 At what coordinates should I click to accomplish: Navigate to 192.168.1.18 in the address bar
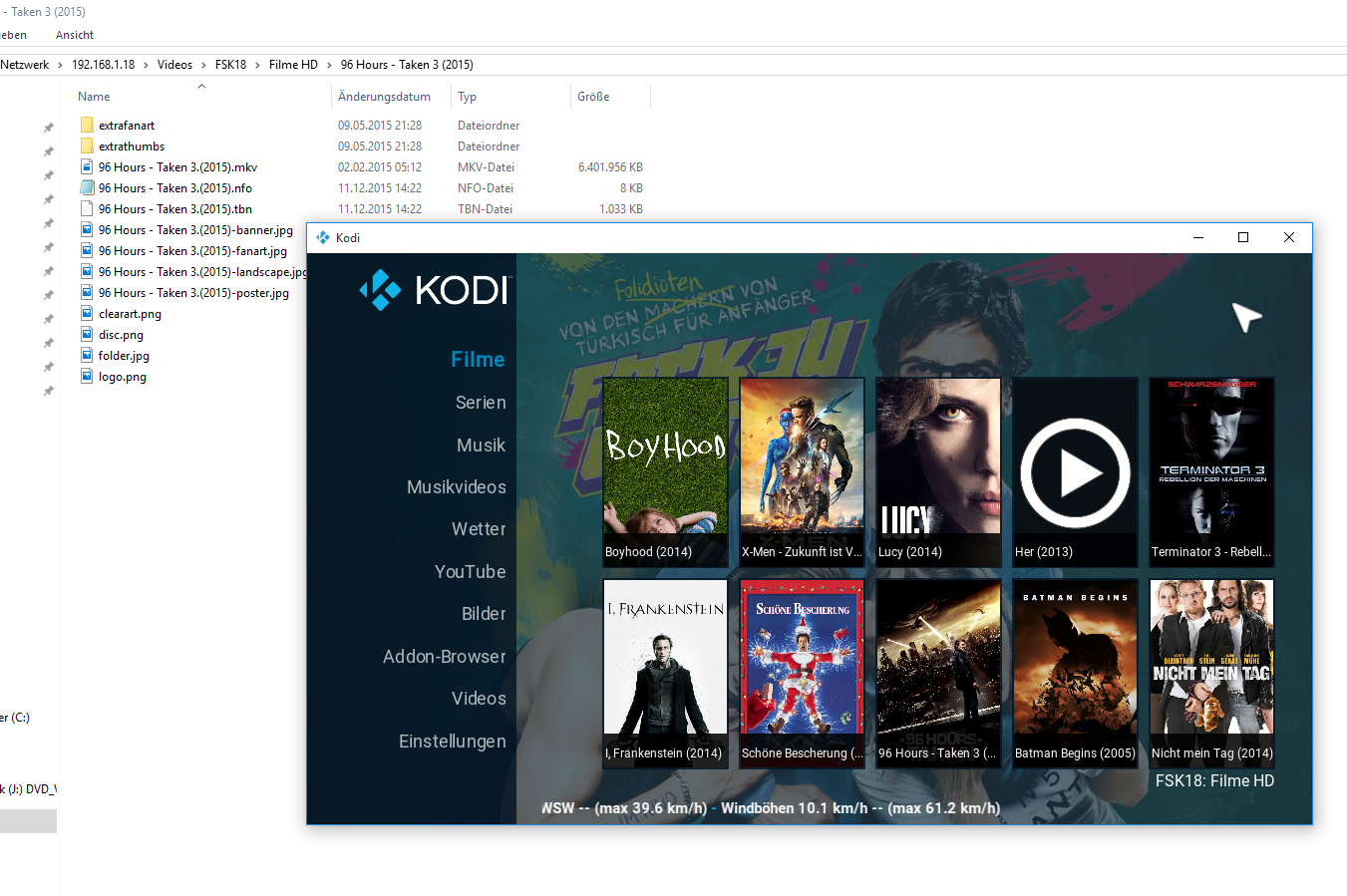point(103,65)
